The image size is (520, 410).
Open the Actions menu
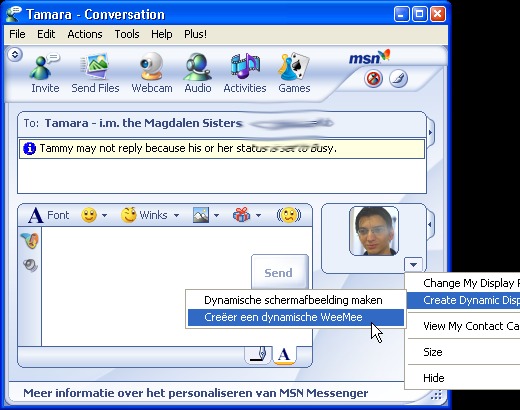85,34
